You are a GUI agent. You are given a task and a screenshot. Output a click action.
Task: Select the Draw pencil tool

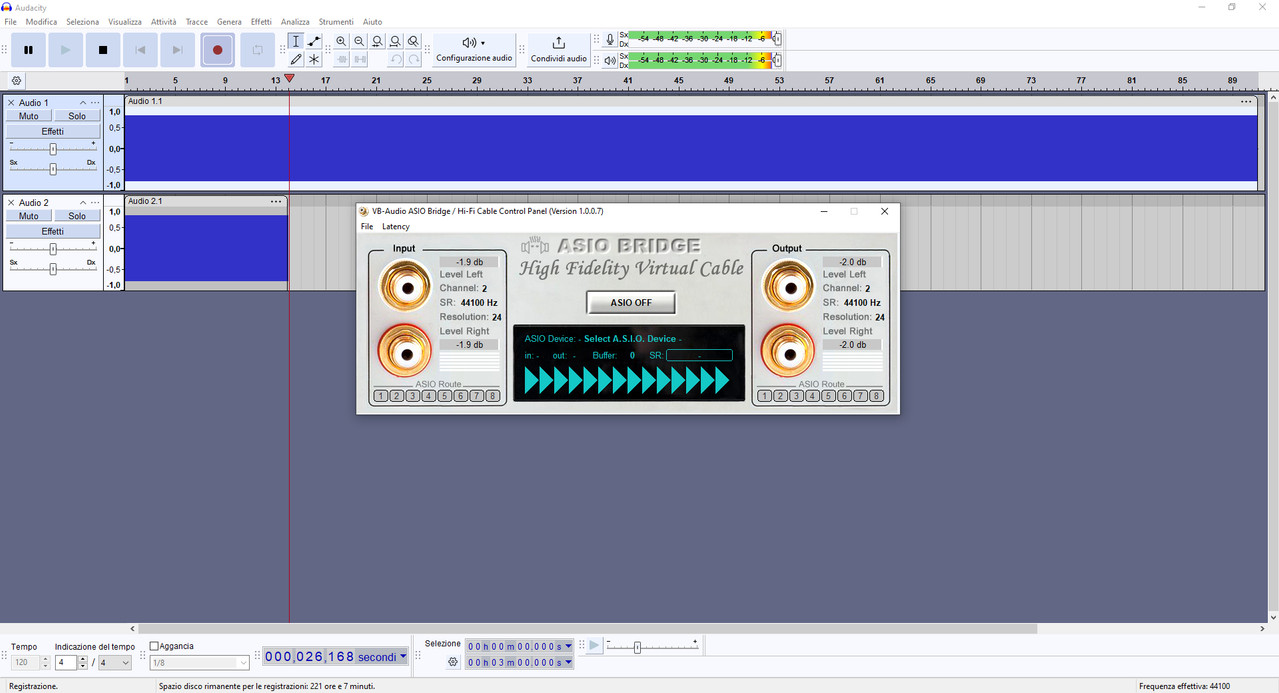(x=296, y=59)
